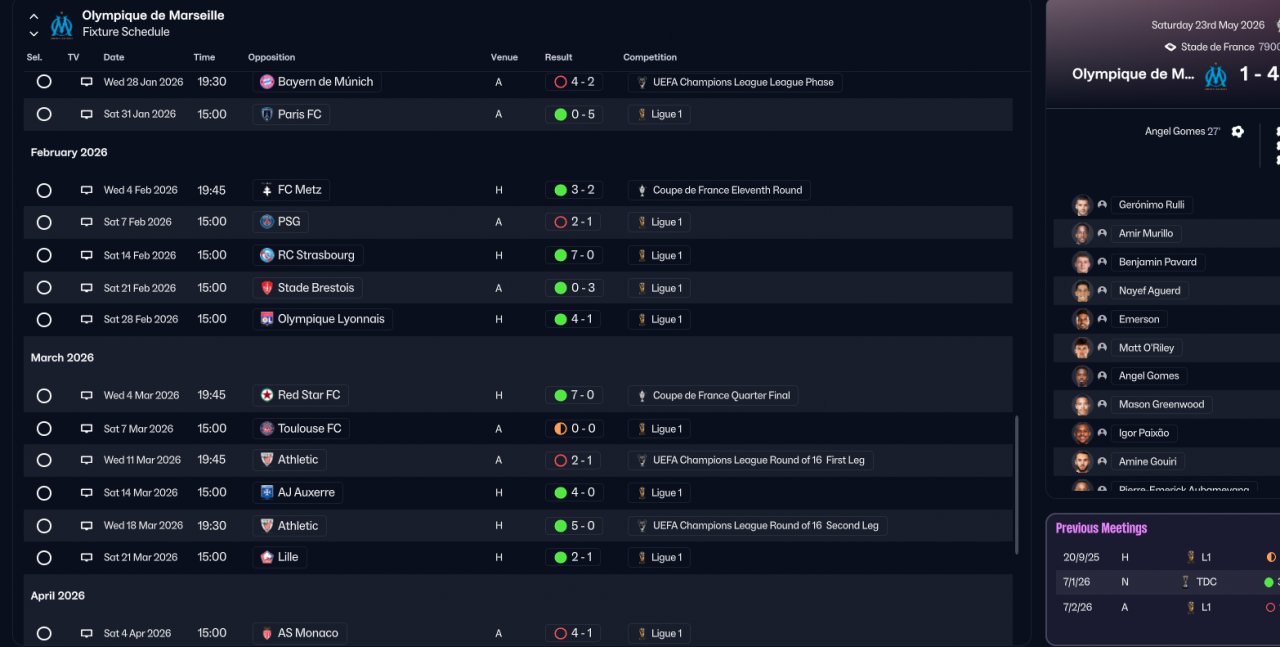This screenshot has height=647, width=1280.
Task: Select radio button for AS Monaco fixture
Action: pos(44,634)
